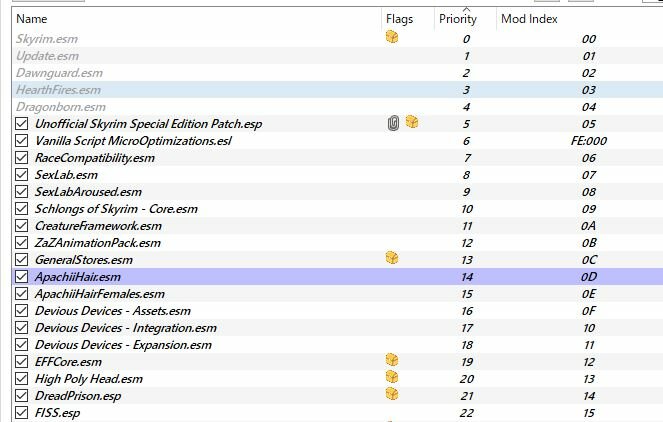Viewport: 663px width, 422px height.
Task: Sort by Flags column header
Action: point(399,19)
